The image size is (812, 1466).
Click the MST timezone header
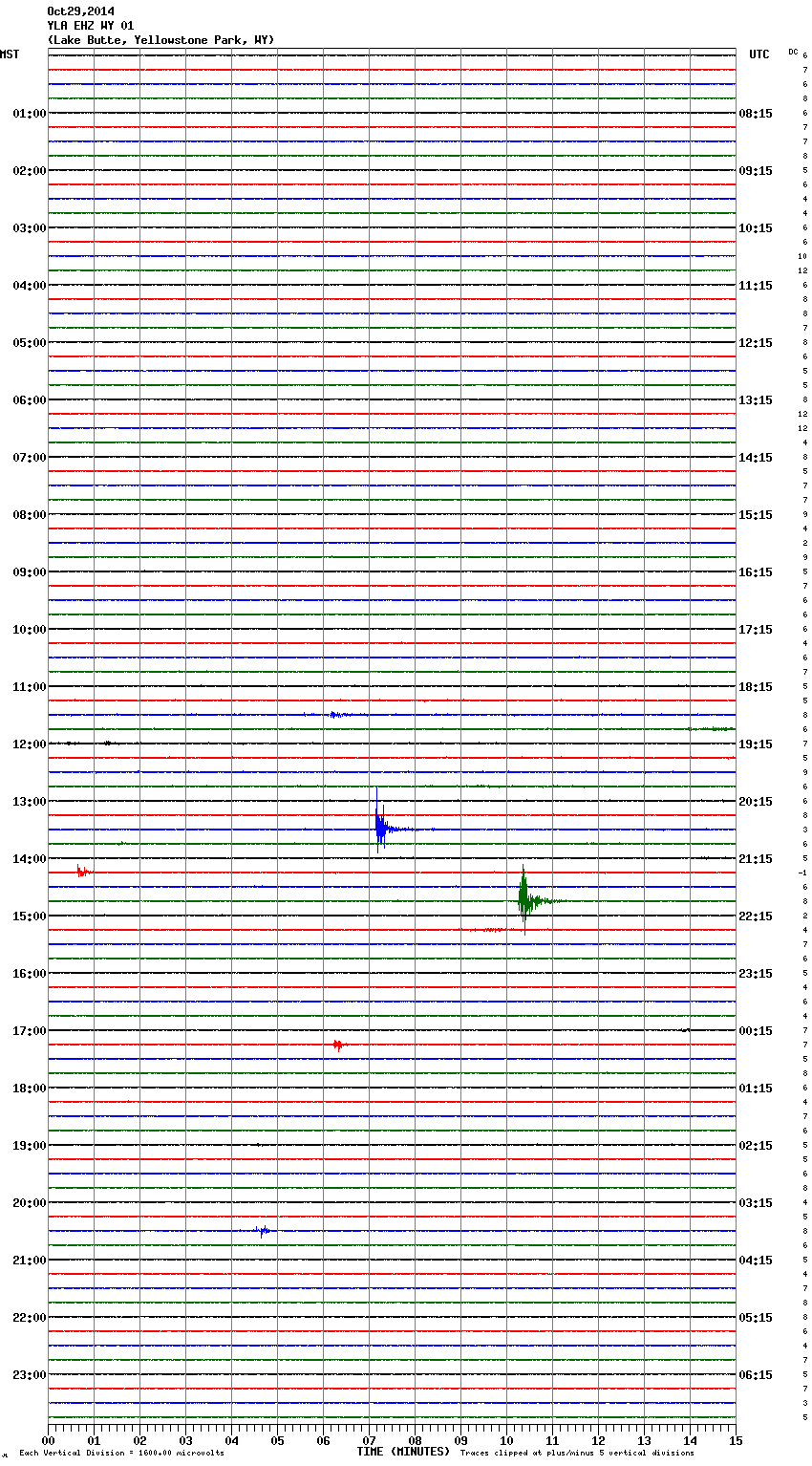tap(10, 54)
